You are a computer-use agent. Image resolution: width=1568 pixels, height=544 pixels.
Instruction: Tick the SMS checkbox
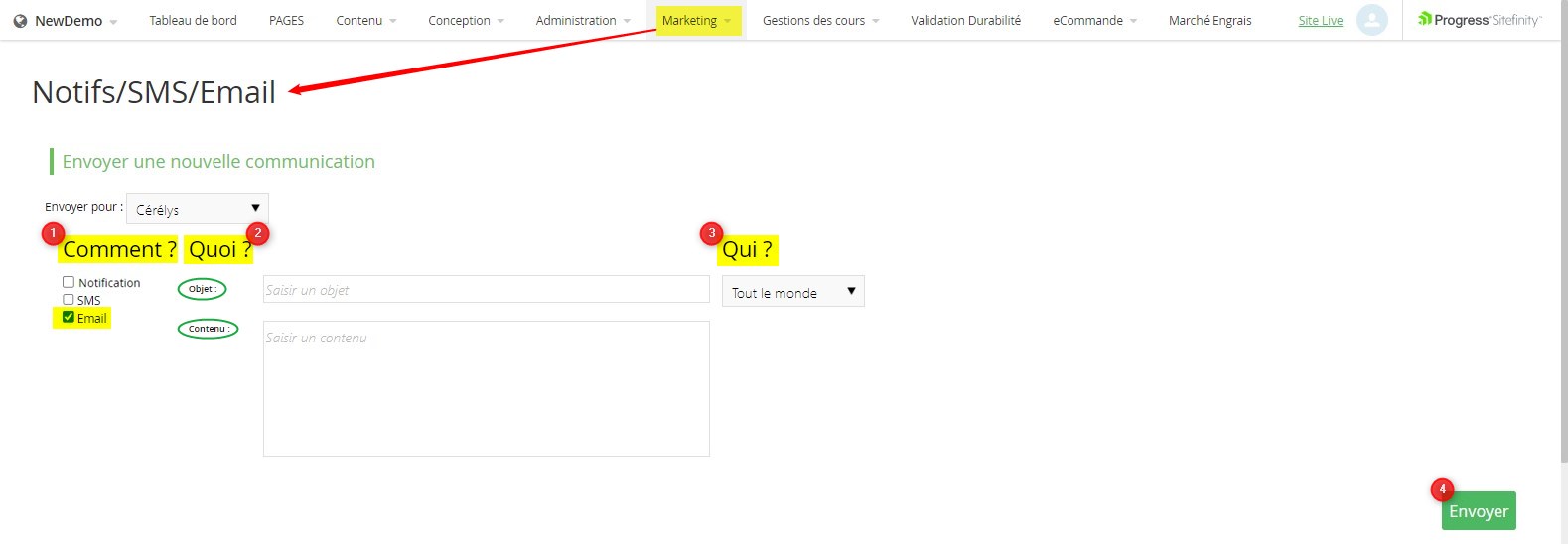point(69,299)
